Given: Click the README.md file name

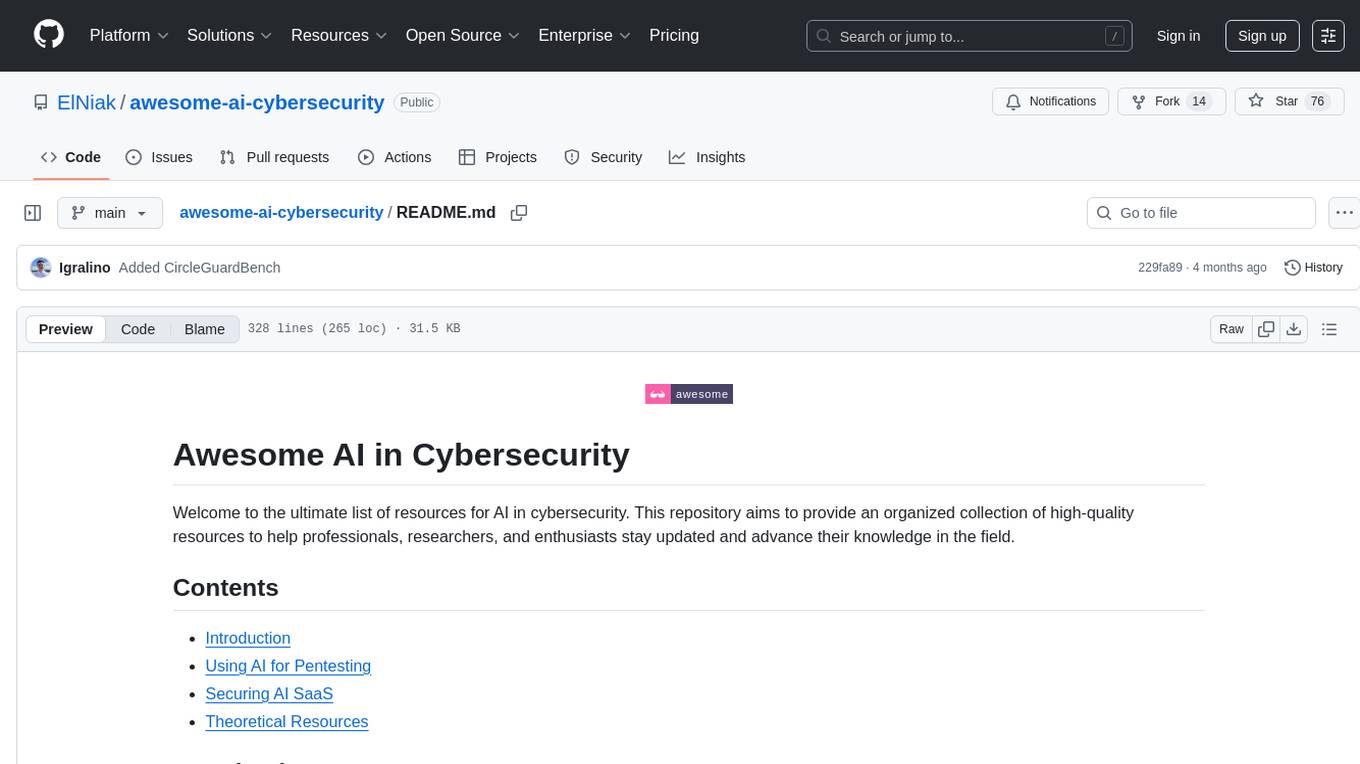Looking at the screenshot, I should click(446, 212).
